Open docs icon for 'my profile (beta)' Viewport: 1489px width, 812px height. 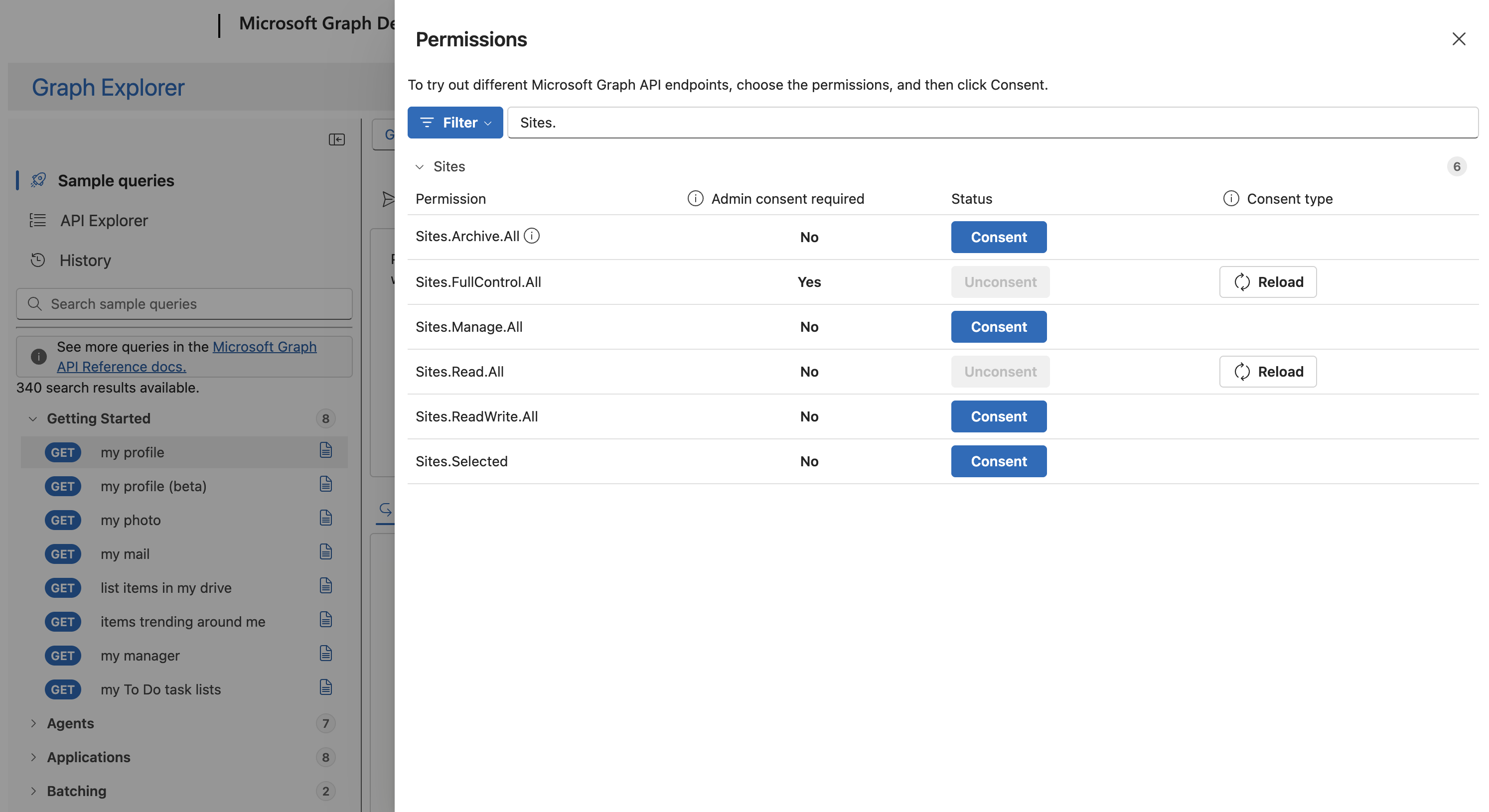point(325,484)
